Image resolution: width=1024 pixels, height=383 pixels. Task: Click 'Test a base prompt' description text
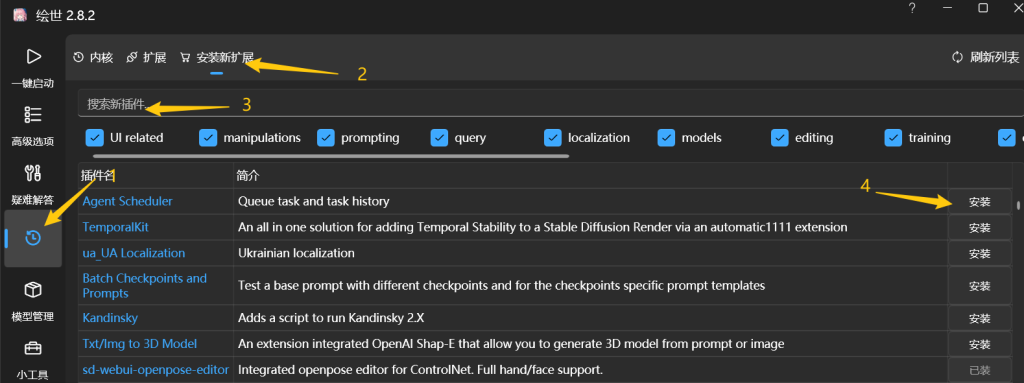(x=502, y=286)
